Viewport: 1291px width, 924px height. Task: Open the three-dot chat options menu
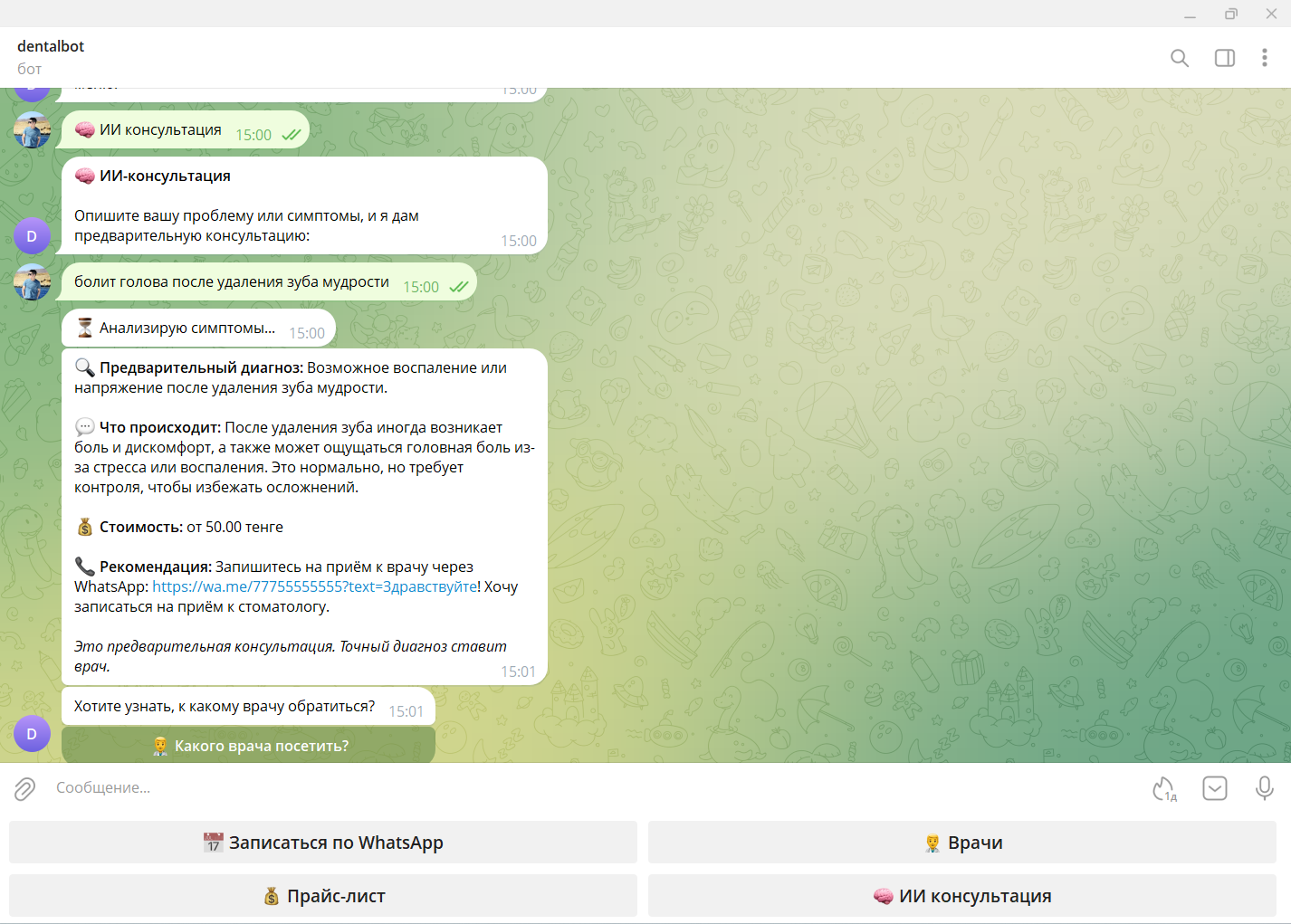point(1265,57)
